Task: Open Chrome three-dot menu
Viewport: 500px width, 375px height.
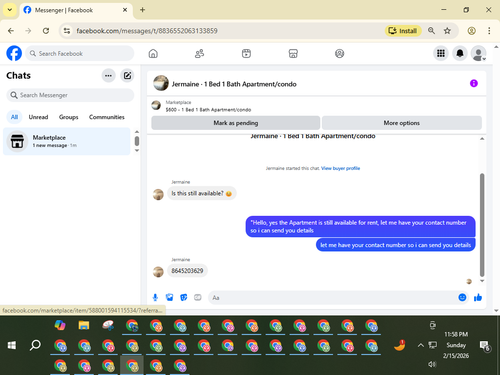Action: point(489,31)
